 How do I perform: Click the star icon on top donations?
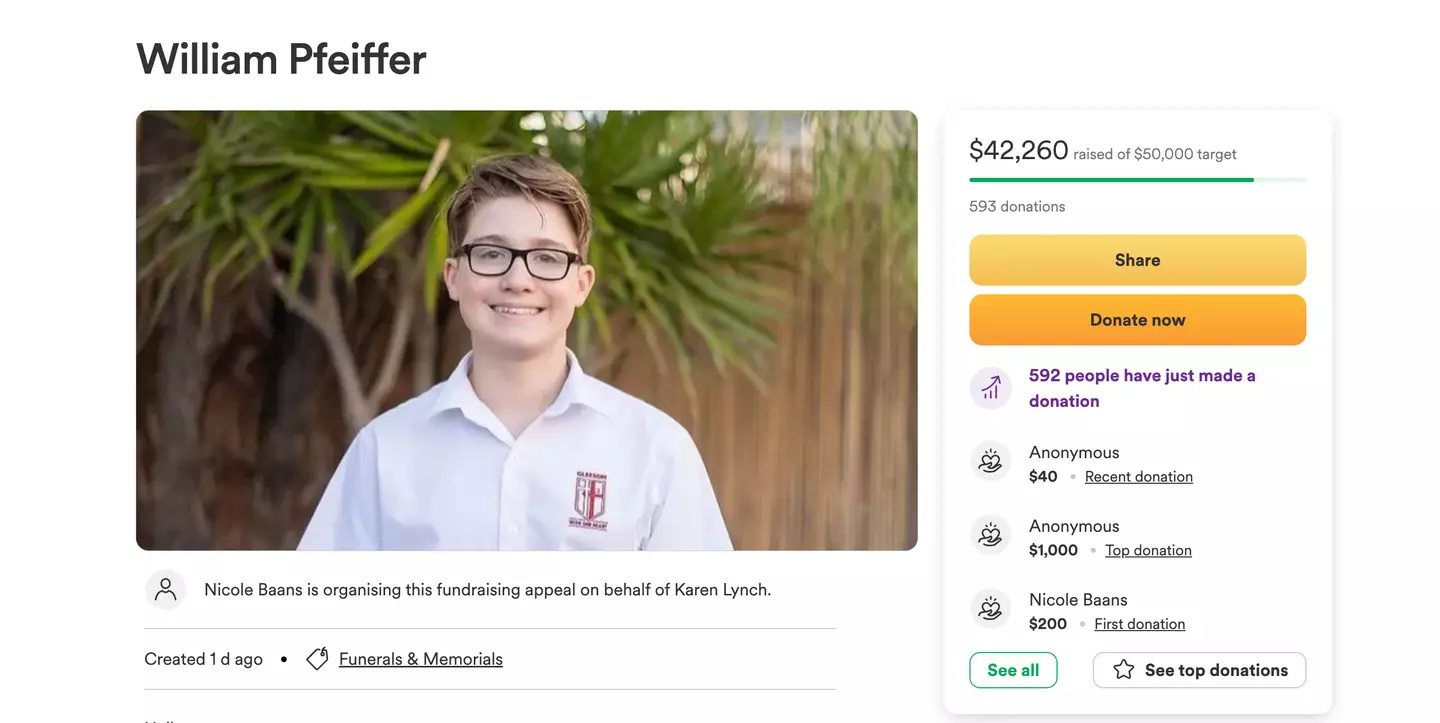tap(1123, 670)
